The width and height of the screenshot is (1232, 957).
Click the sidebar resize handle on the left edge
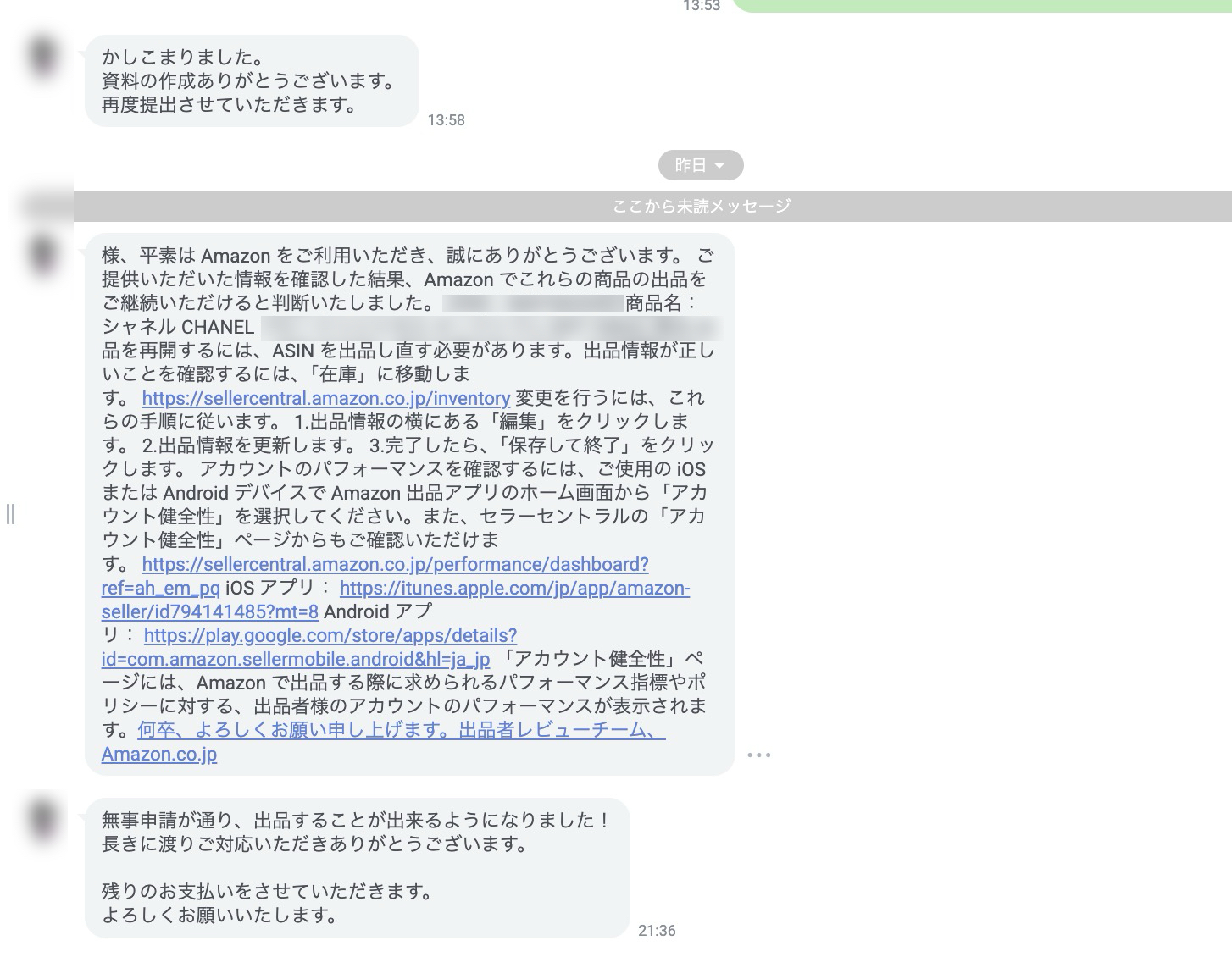click(x=10, y=513)
